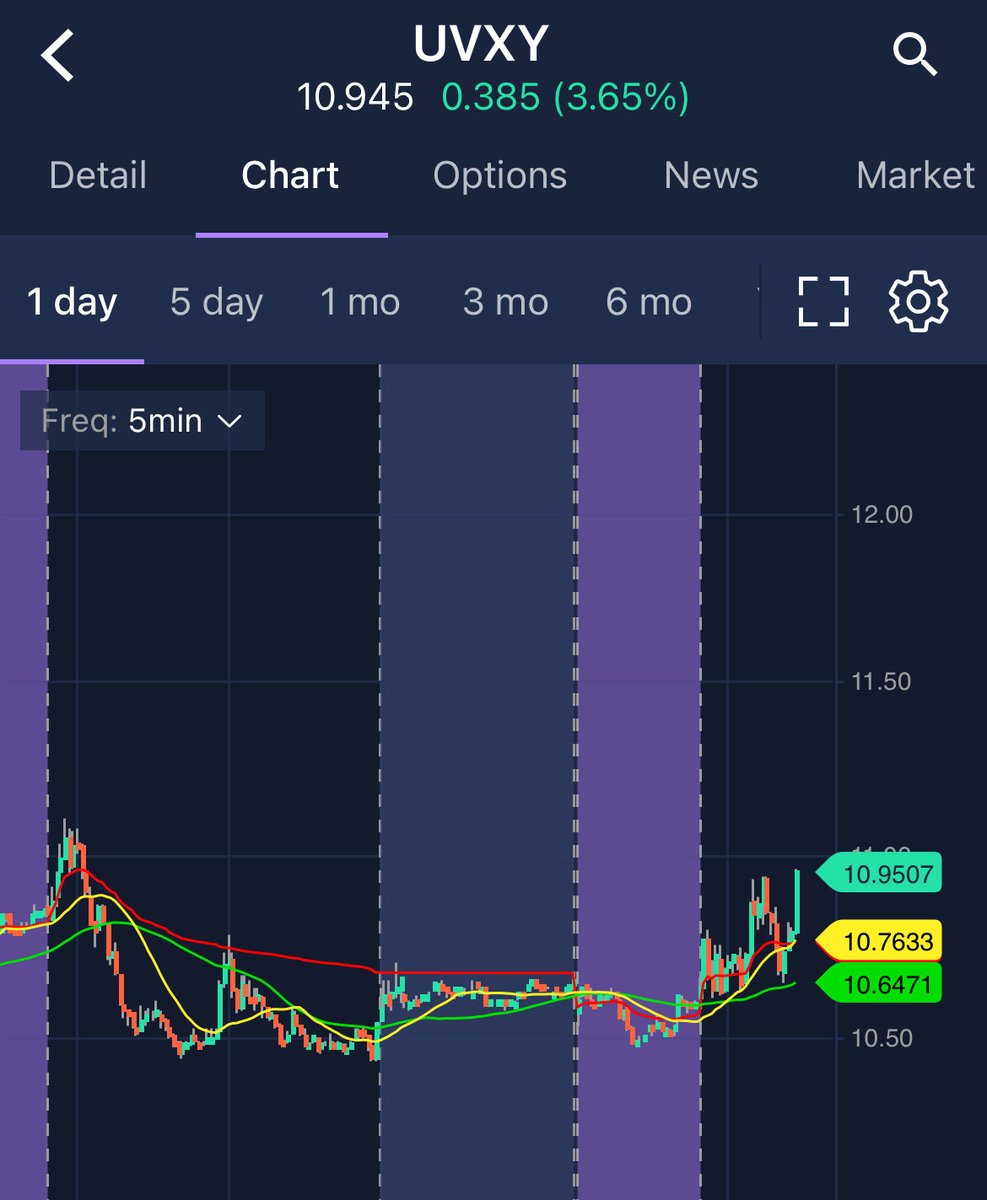Select the 5 day range
Viewport: 987px width, 1200px height.
216,301
